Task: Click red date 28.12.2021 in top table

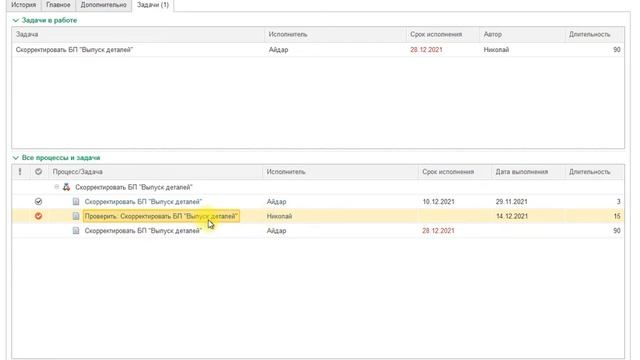Action: [x=426, y=50]
